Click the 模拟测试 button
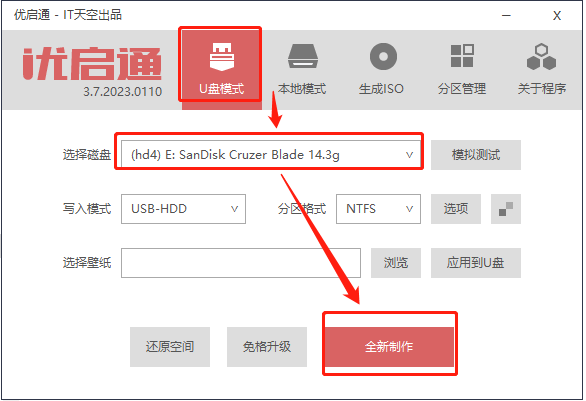Image resolution: width=586 pixels, height=401 pixels. [476, 155]
